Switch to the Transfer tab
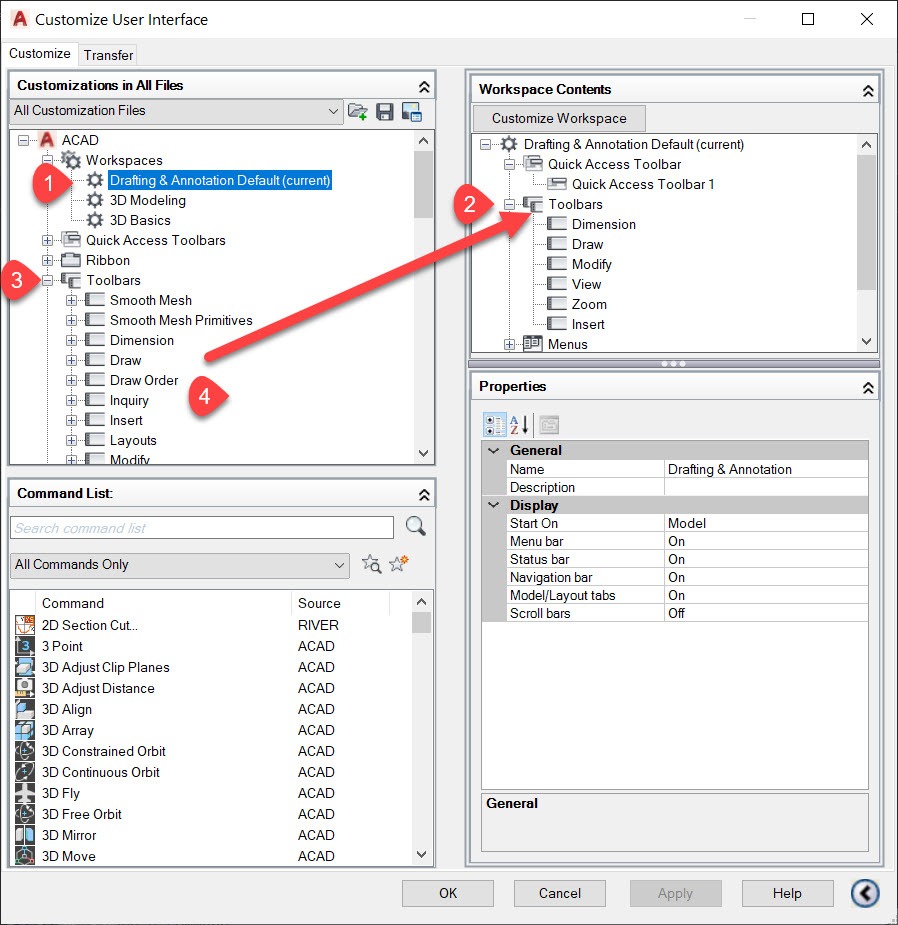Image resolution: width=898 pixels, height=925 pixels. coord(108,55)
